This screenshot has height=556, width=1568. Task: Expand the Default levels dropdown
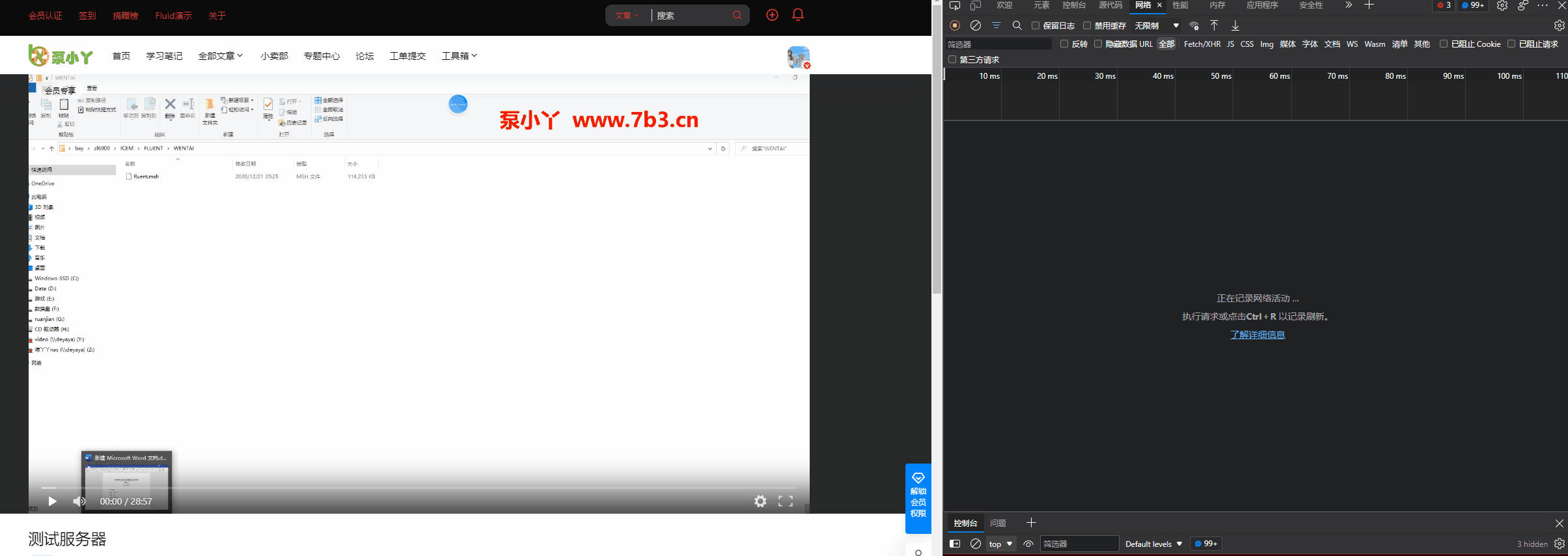coord(1153,544)
